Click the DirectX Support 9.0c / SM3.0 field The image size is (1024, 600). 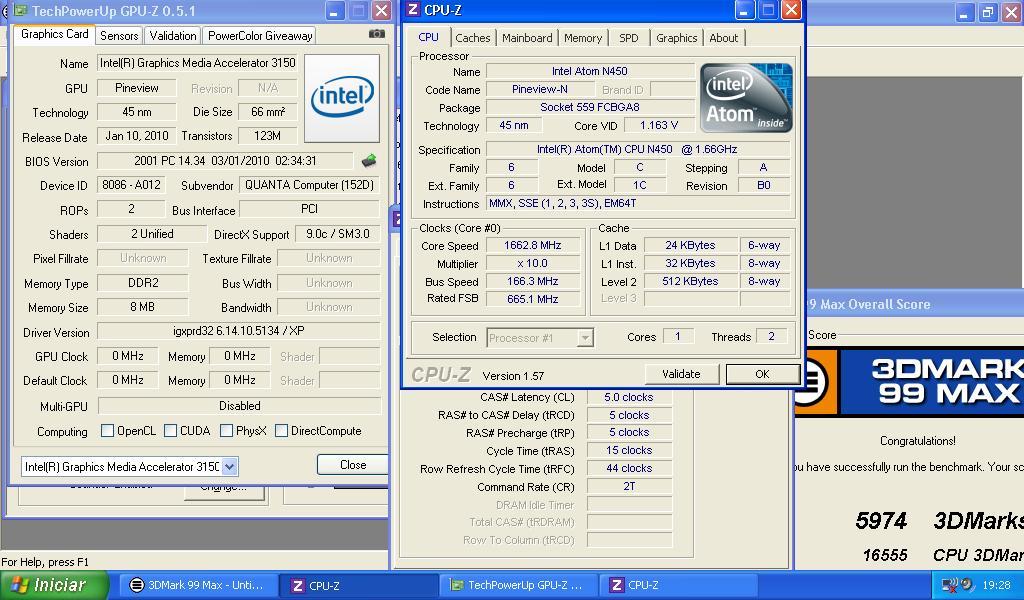pyautogui.click(x=338, y=234)
